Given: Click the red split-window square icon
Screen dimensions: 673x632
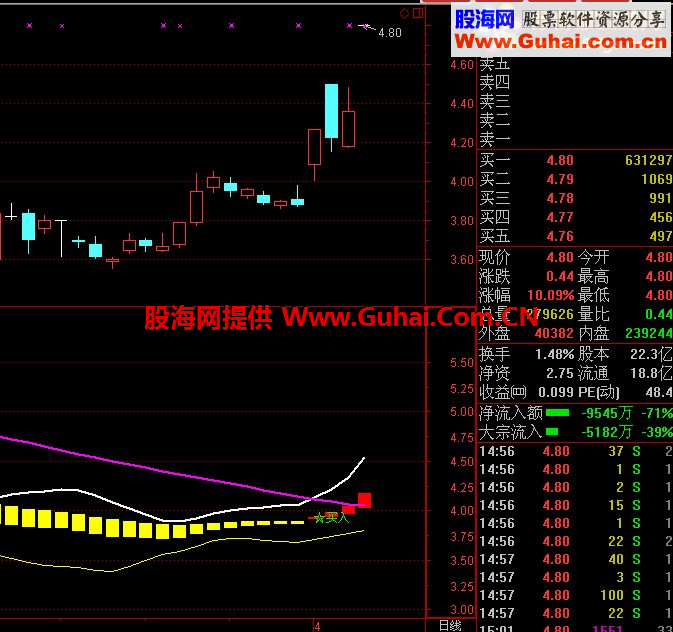Looking at the screenshot, I should click(x=418, y=14).
